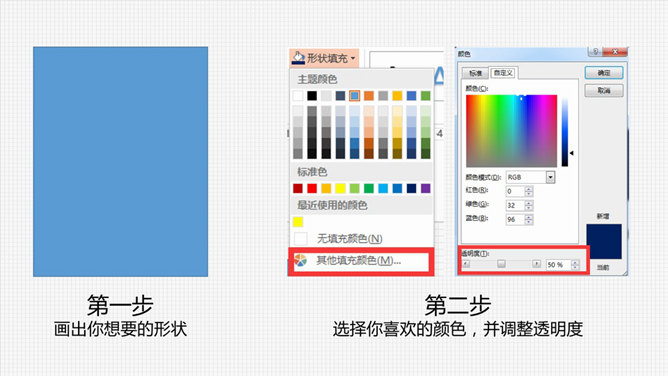
Task: Click the red (红色) value input field
Action: pos(515,191)
